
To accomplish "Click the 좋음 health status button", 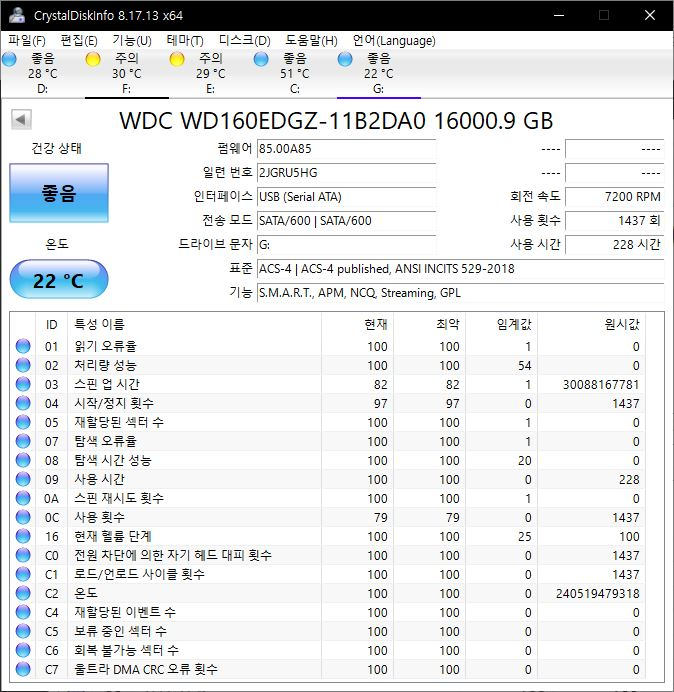I will [59, 193].
